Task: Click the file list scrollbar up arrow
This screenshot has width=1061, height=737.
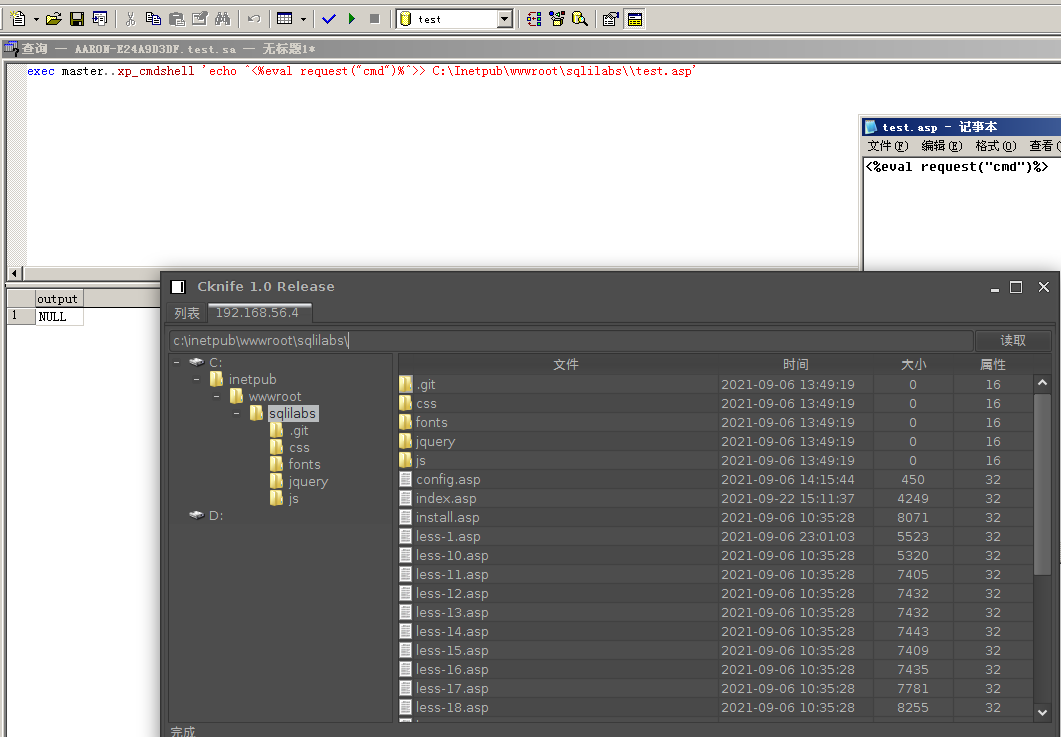Action: pos(1042,383)
